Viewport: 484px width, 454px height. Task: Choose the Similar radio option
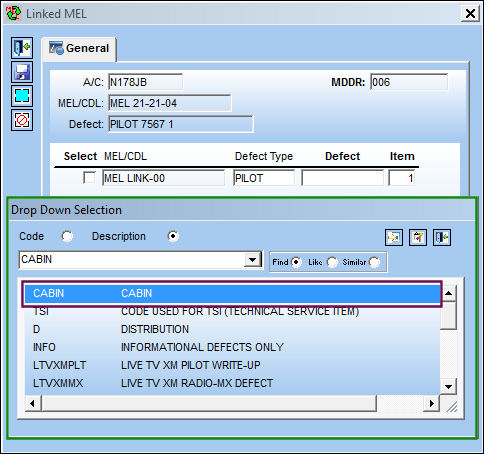(x=374, y=262)
